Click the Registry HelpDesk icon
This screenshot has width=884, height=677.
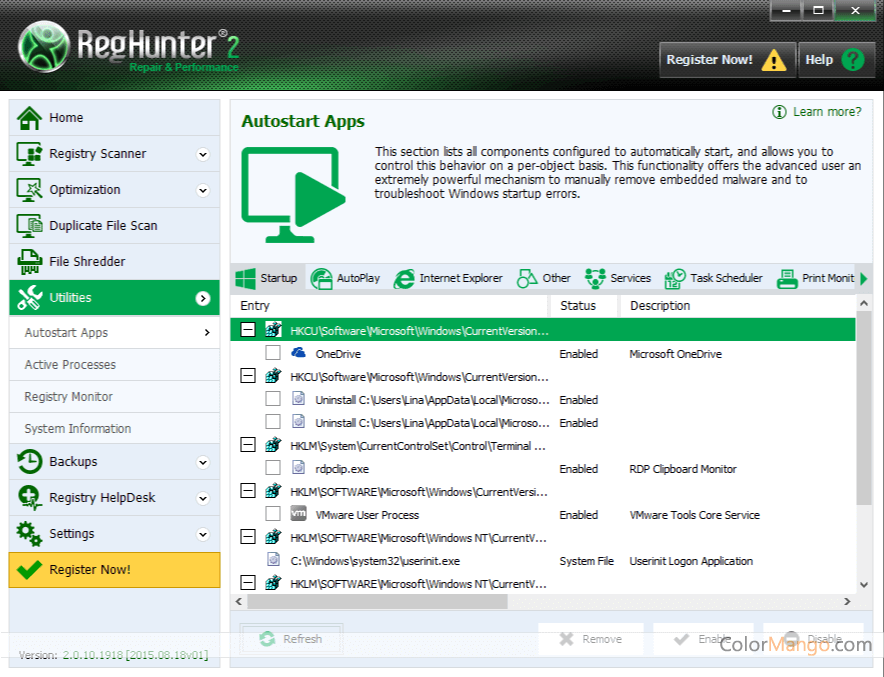click(x=29, y=498)
